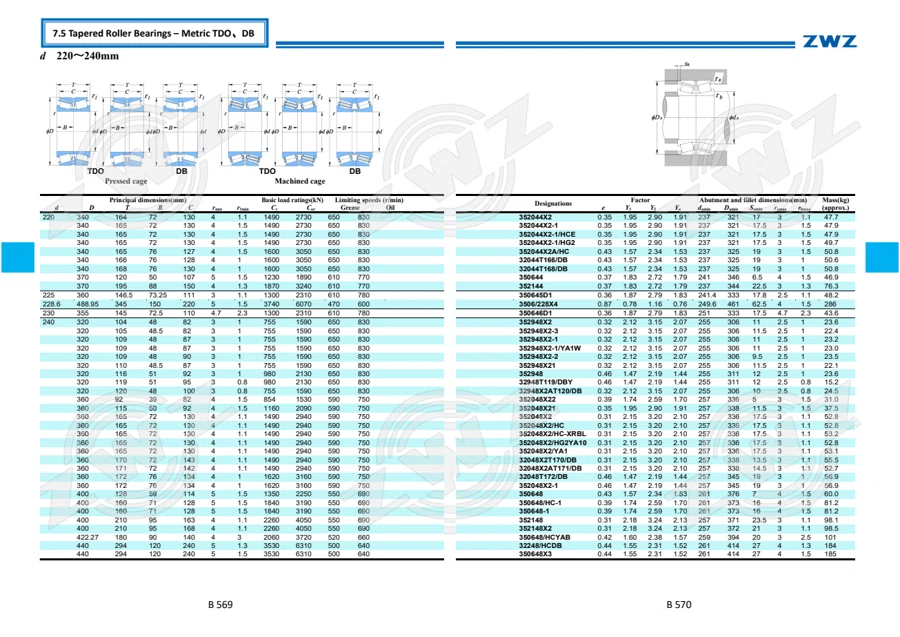The image size is (900, 637).
Task: Select designation '352044X2-1/HG2'
Action: (x=546, y=243)
